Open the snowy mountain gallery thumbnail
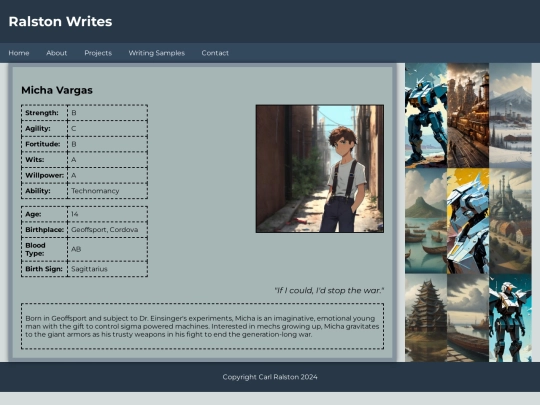This screenshot has height=405, width=540. tap(510, 115)
